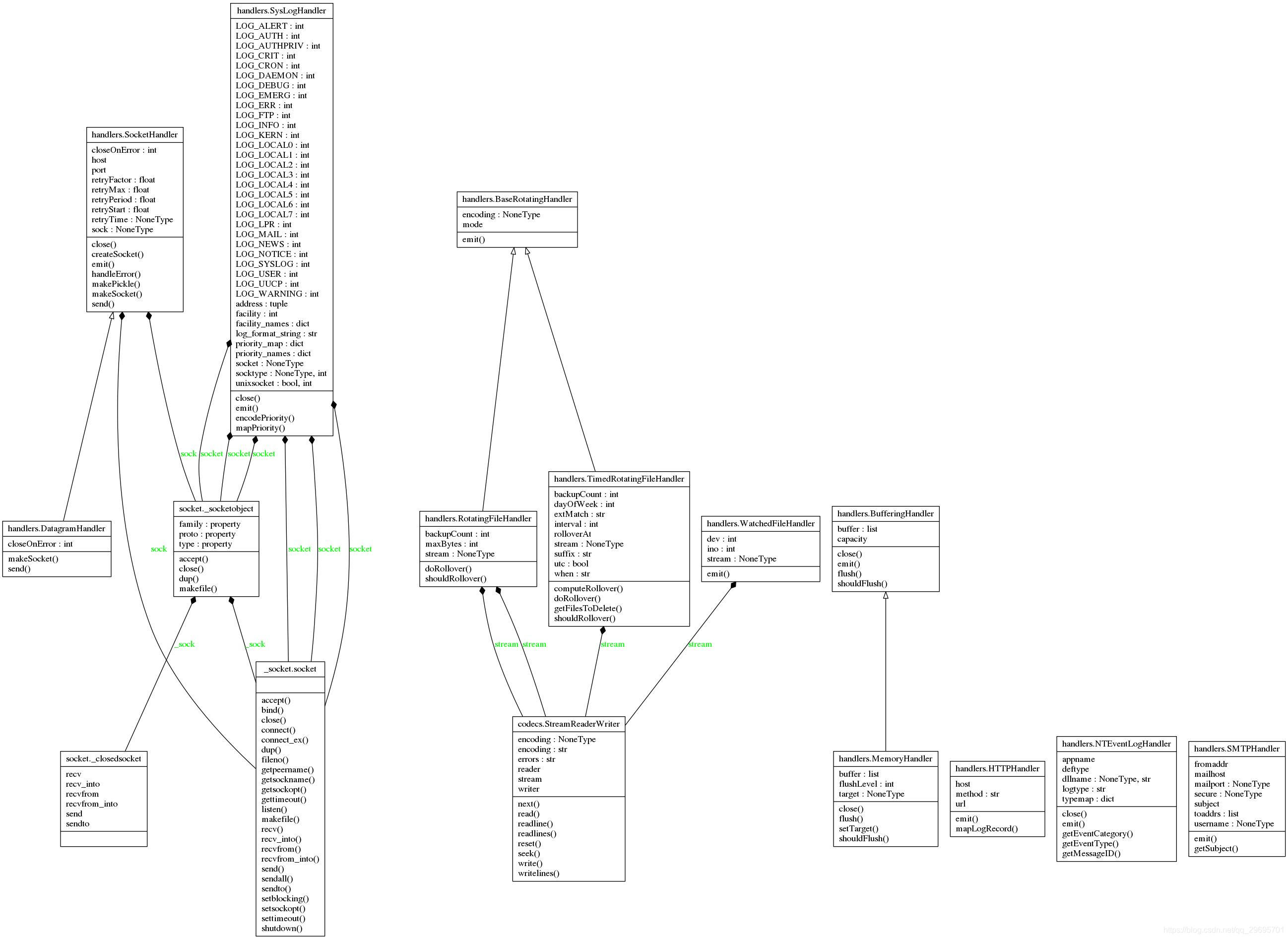Select the toaddrs : list attribute

coord(1217,814)
